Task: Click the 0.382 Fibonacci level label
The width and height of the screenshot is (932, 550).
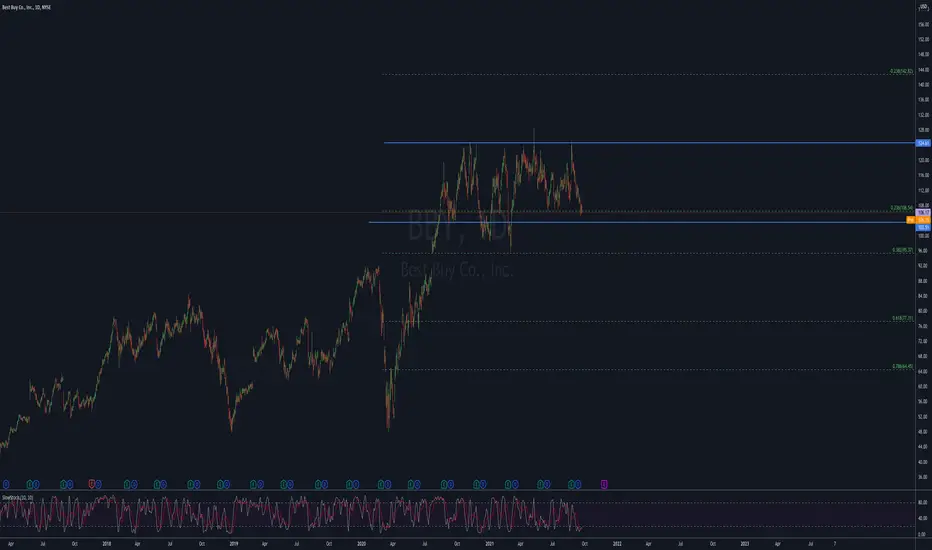Action: click(x=902, y=250)
